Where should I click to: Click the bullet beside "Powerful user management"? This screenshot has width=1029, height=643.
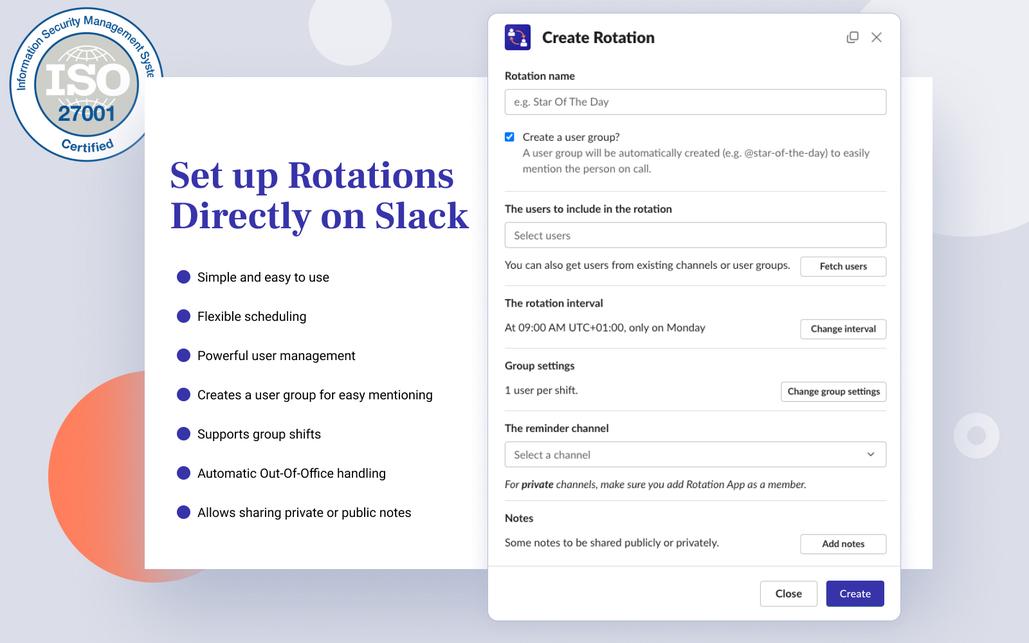[x=183, y=354]
